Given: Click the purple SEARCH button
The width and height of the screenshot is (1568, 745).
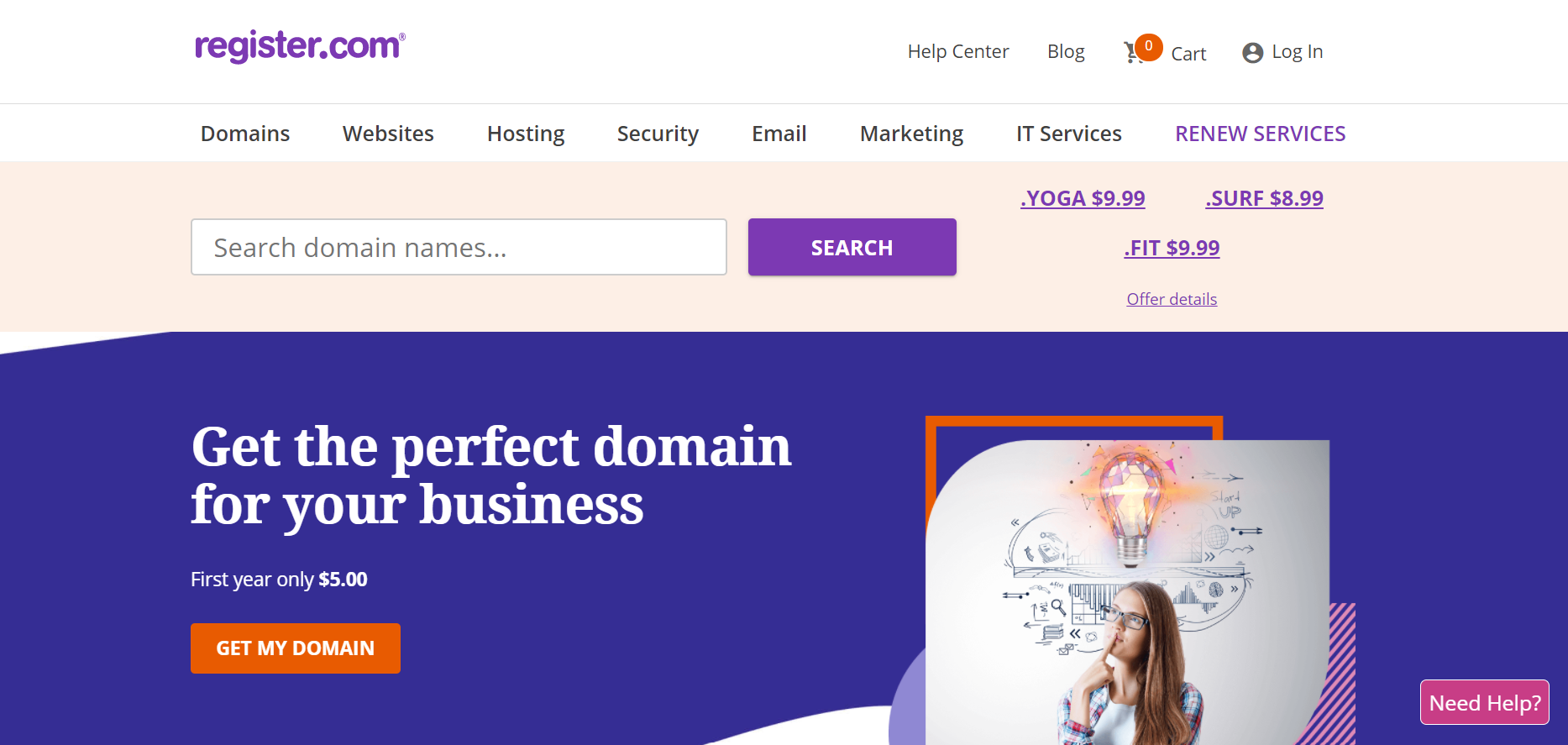Looking at the screenshot, I should (852, 247).
